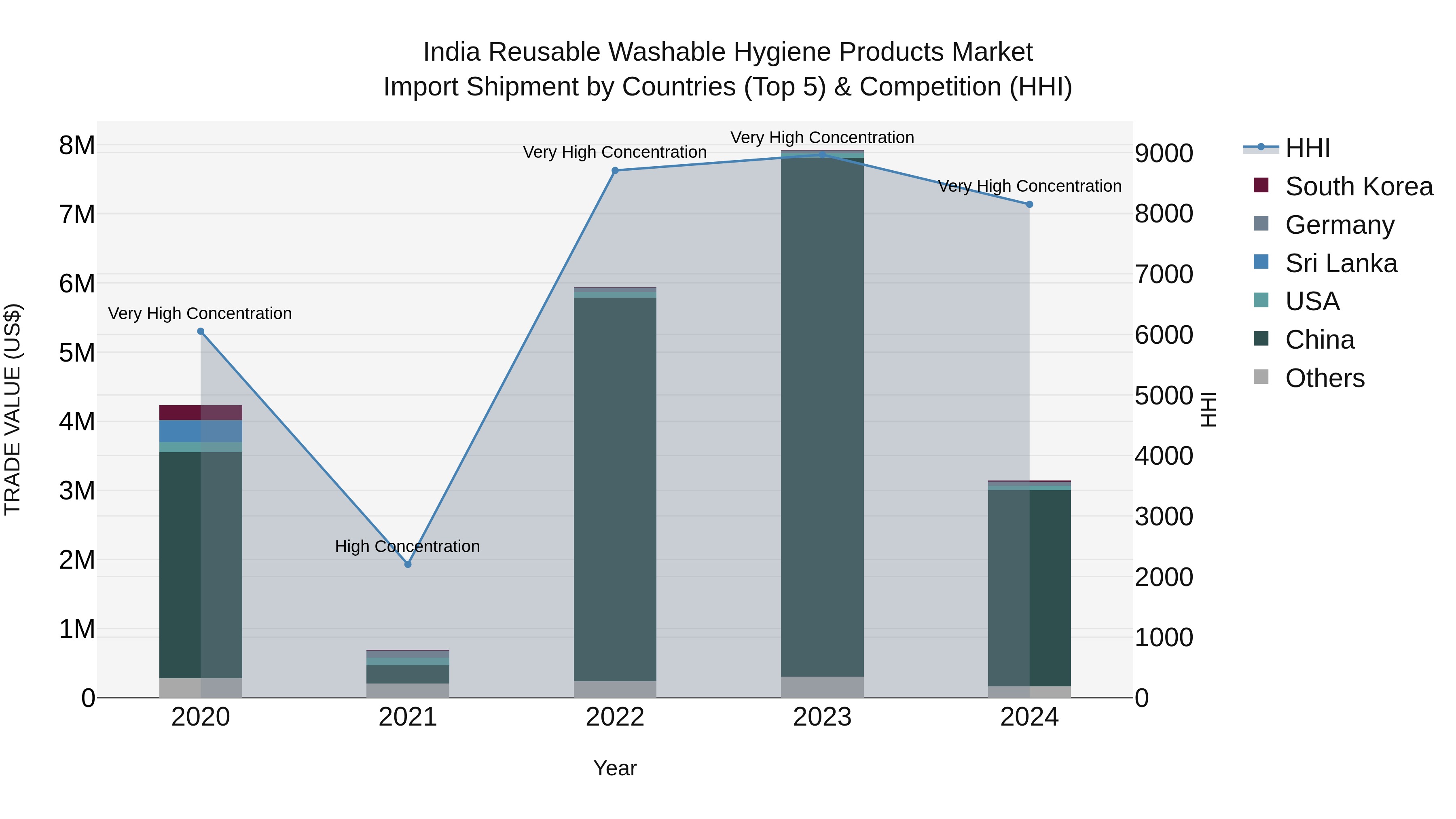
Task: Click the 2022 x-axis tick label
Action: [x=615, y=717]
